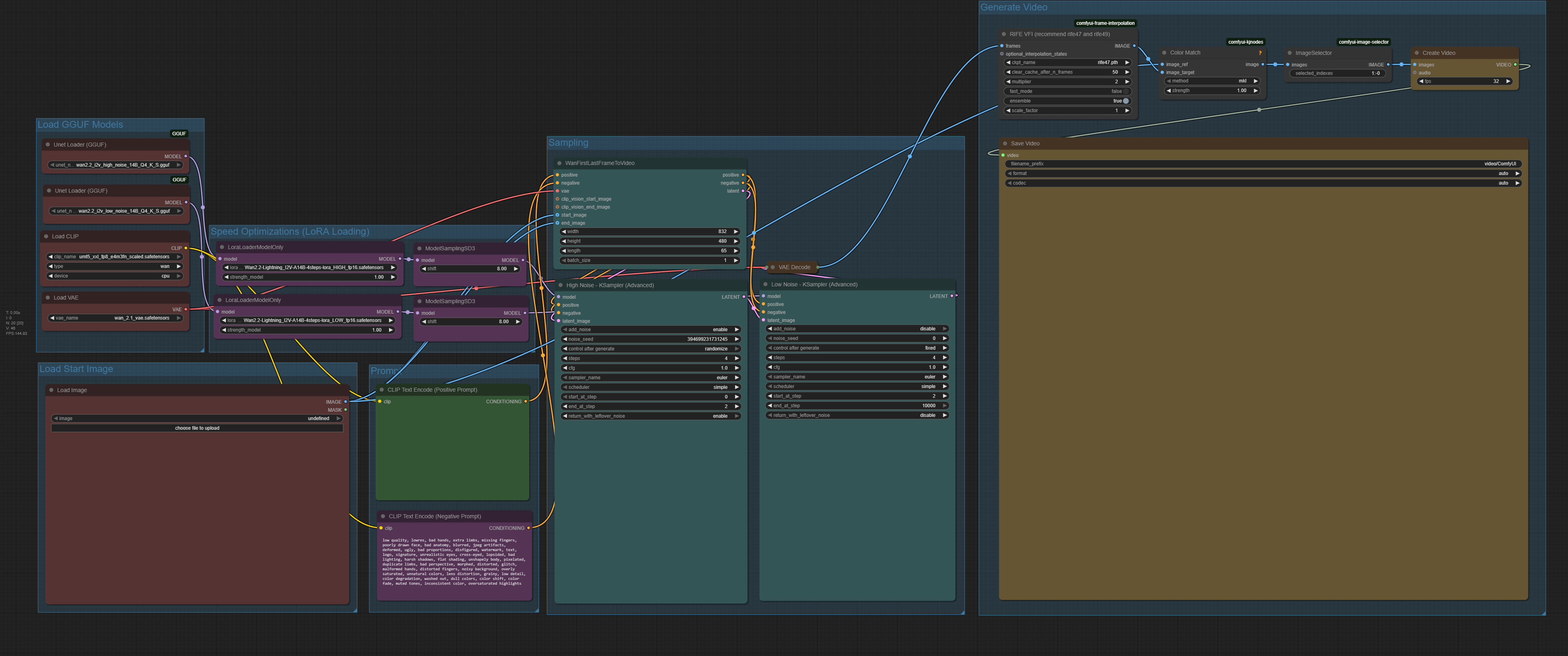1568x656 pixels.
Task: Collapse the upper ModelSamplingSD3 node
Action: coord(419,248)
